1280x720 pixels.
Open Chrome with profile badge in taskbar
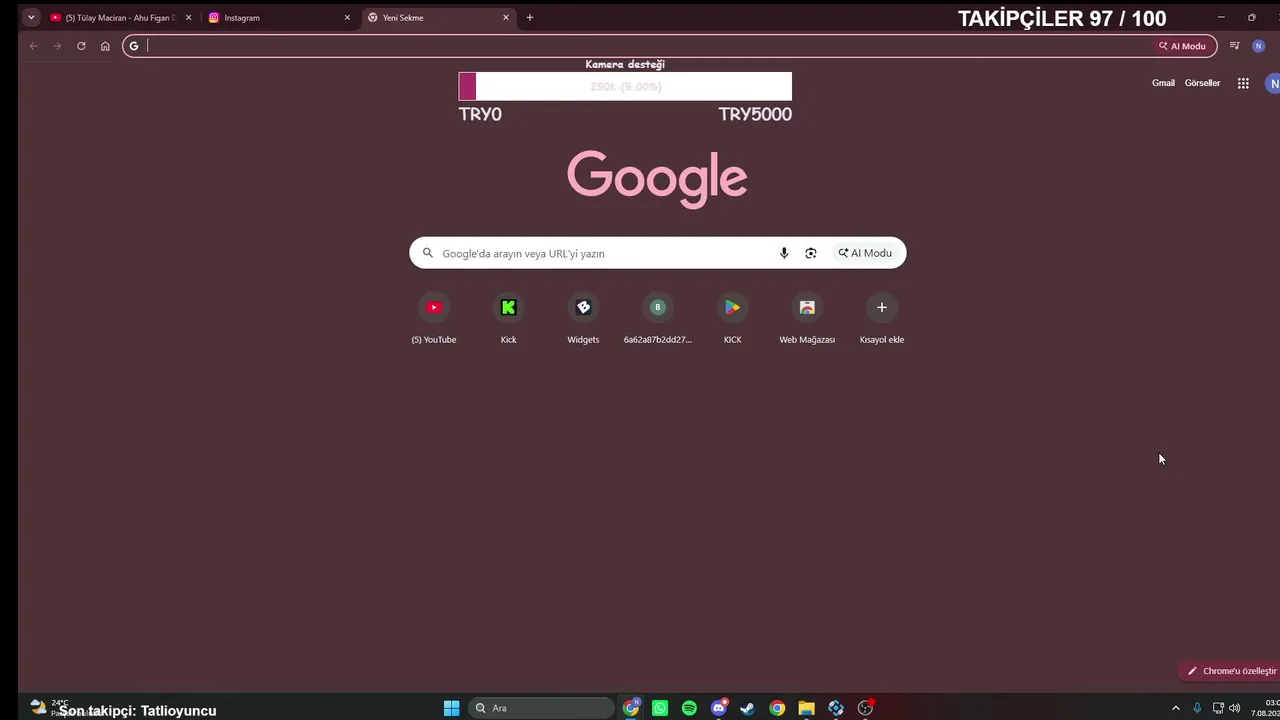631,708
